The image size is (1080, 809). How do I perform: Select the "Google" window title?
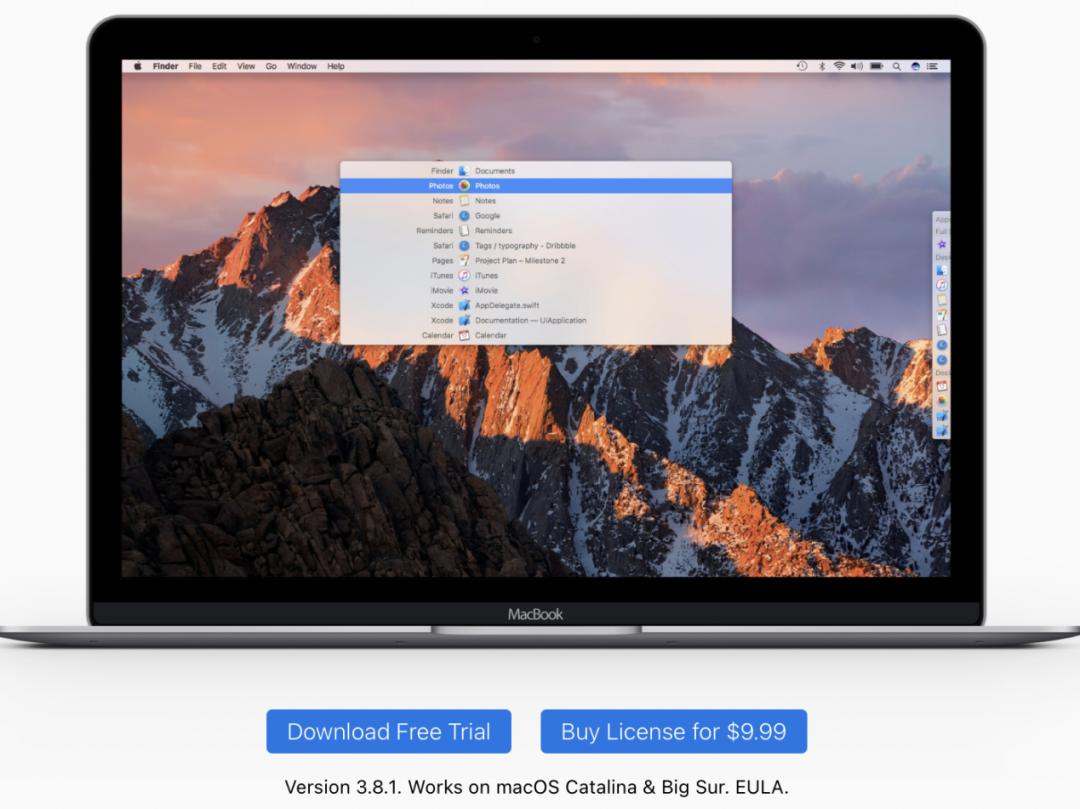[x=487, y=216]
